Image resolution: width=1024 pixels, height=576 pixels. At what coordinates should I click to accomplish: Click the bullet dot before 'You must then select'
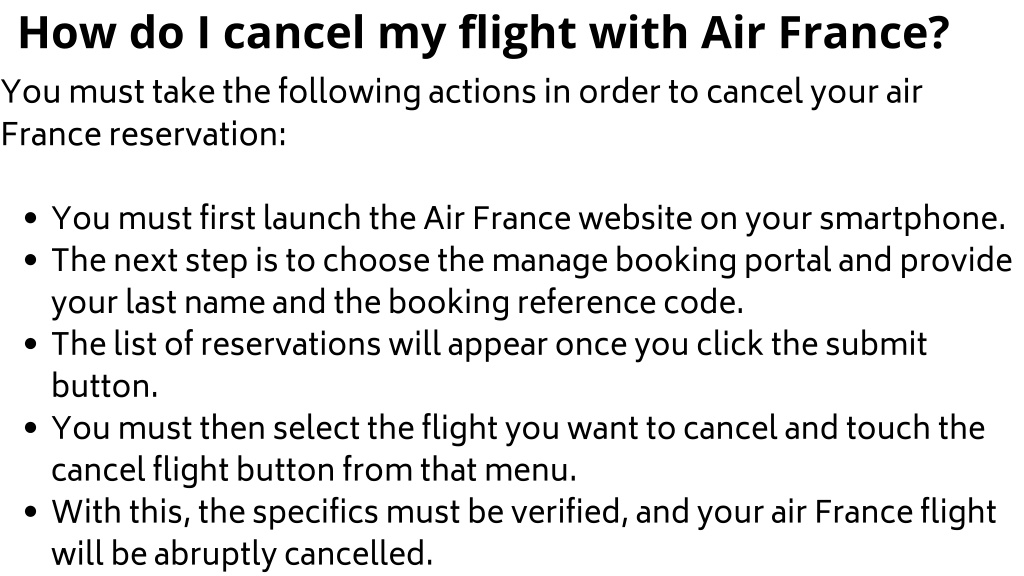pos(30,428)
